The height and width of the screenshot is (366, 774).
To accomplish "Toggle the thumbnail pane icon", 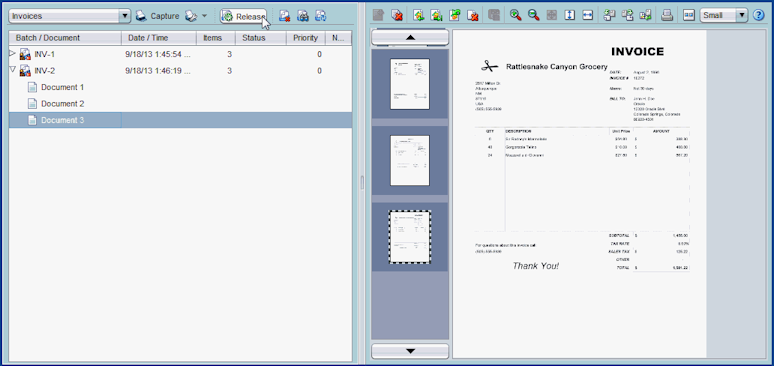I will [689, 15].
